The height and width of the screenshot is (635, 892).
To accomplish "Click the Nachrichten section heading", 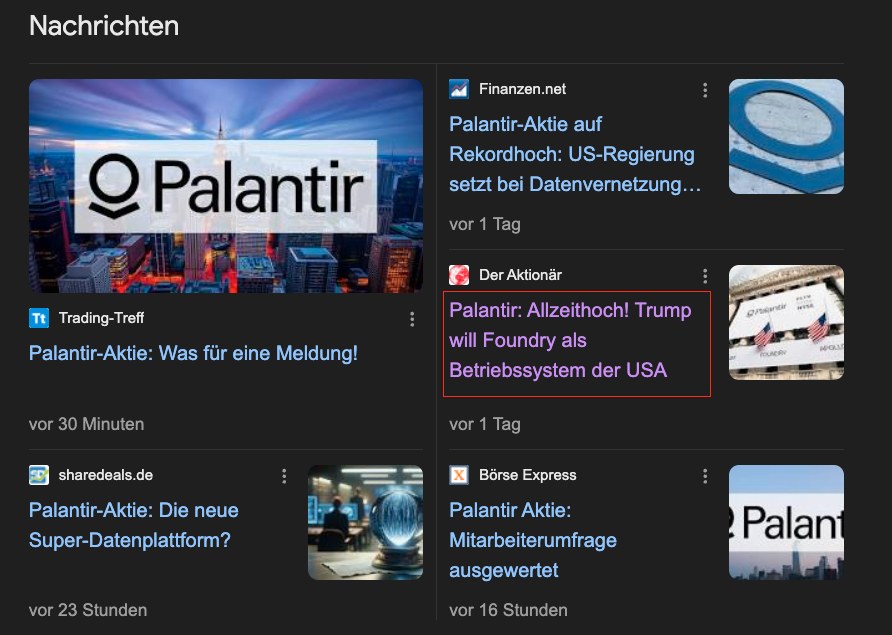I will 104,26.
